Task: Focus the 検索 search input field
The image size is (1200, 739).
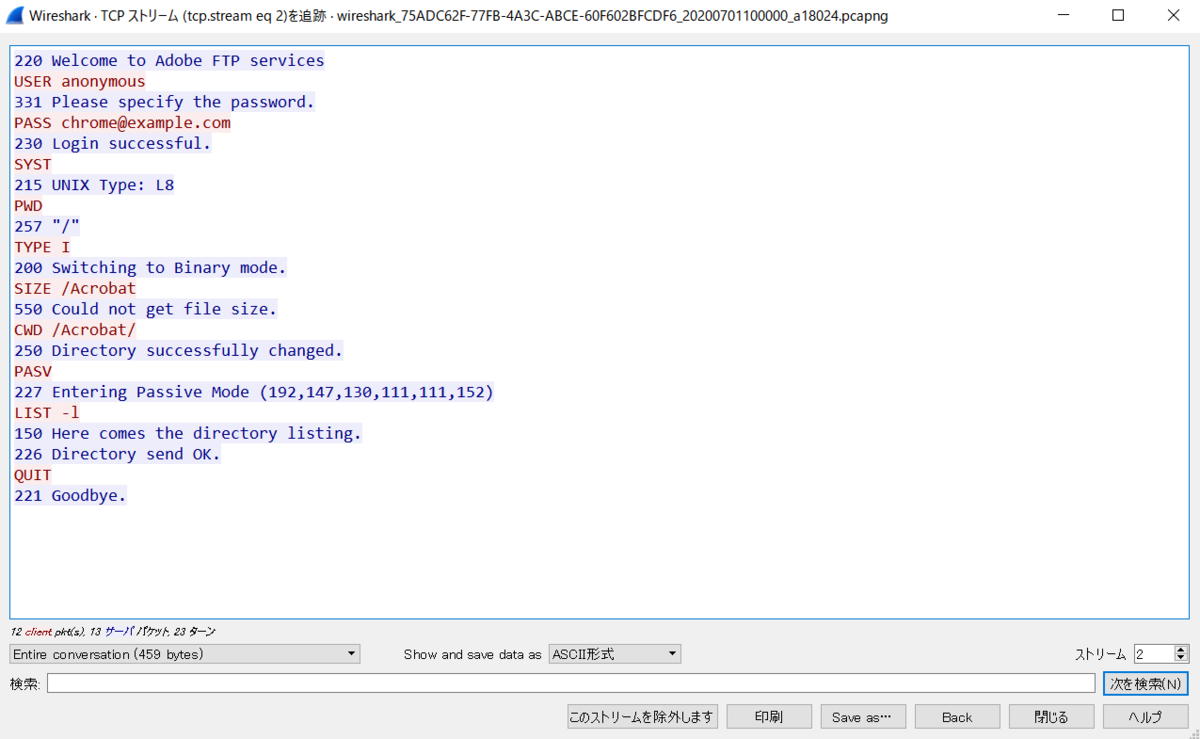Action: (571, 683)
